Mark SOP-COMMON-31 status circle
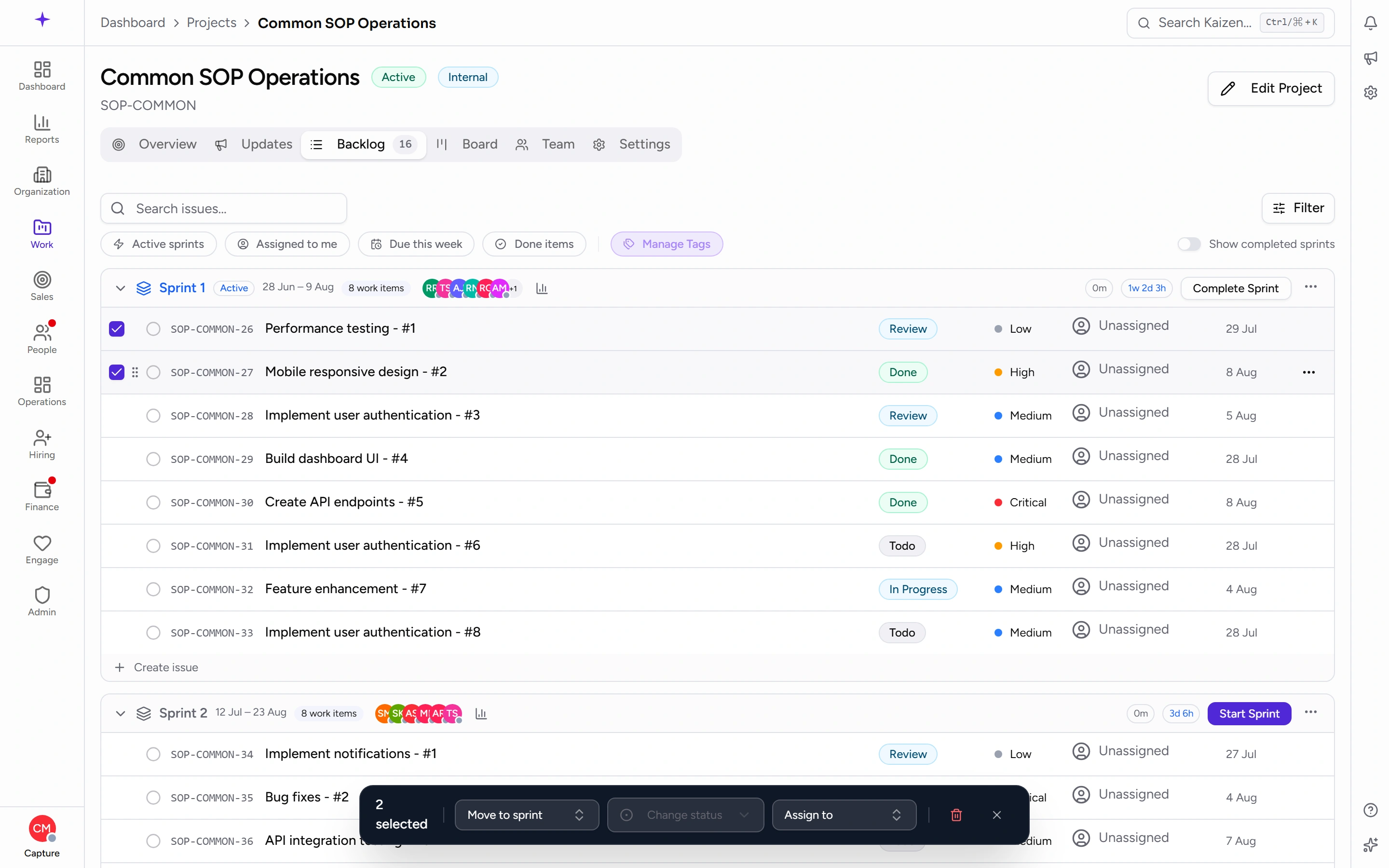 coord(153,546)
